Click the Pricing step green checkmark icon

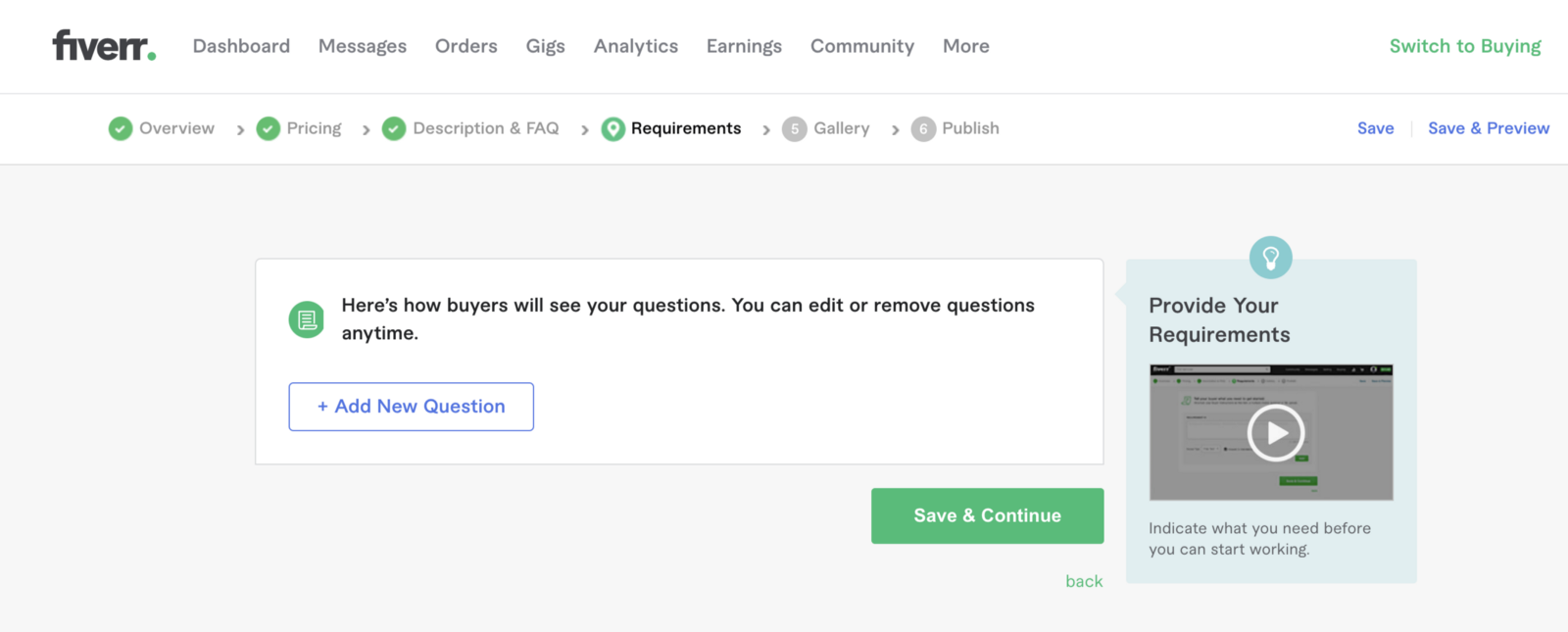coord(268,128)
